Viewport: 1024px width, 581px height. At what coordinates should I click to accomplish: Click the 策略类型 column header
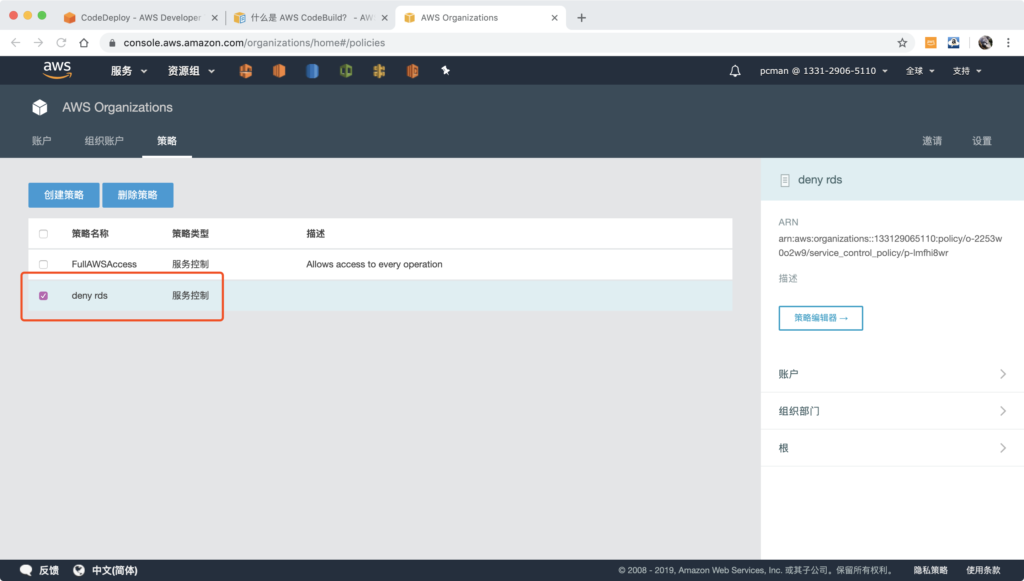point(190,234)
